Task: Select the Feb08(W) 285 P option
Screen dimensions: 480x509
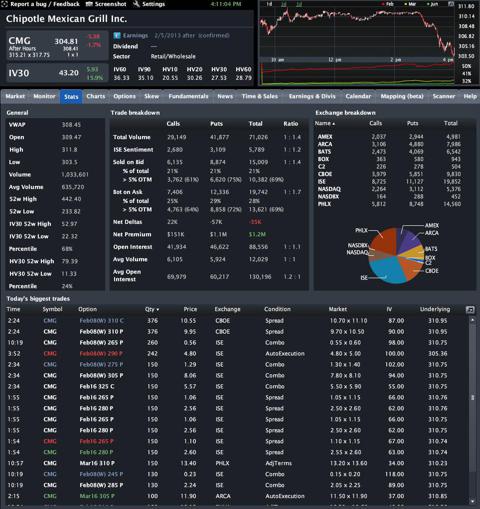Action: (x=101, y=485)
